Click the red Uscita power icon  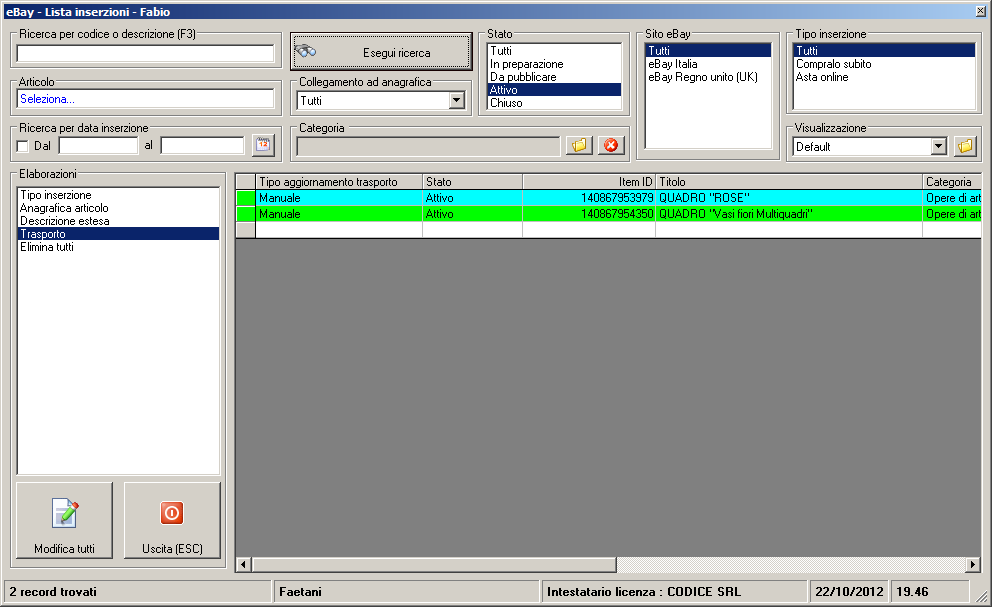172,513
